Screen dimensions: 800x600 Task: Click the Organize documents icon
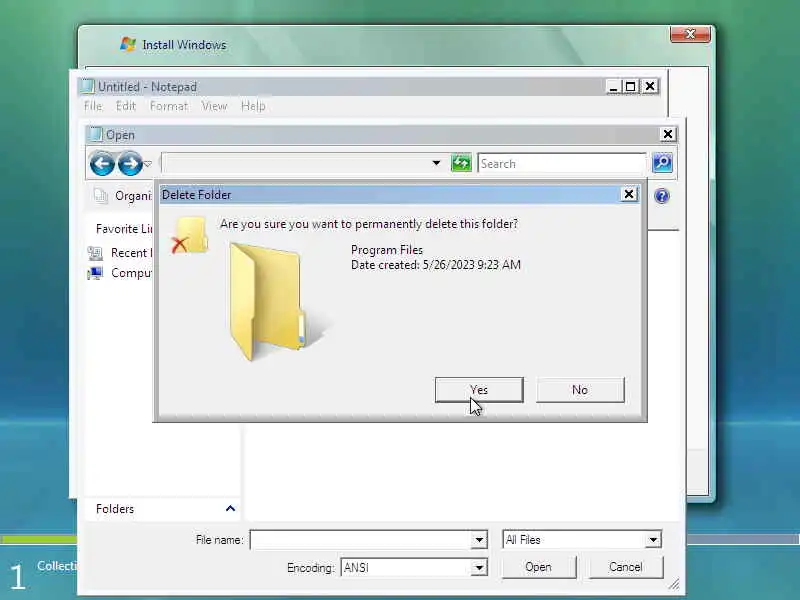tap(101, 196)
